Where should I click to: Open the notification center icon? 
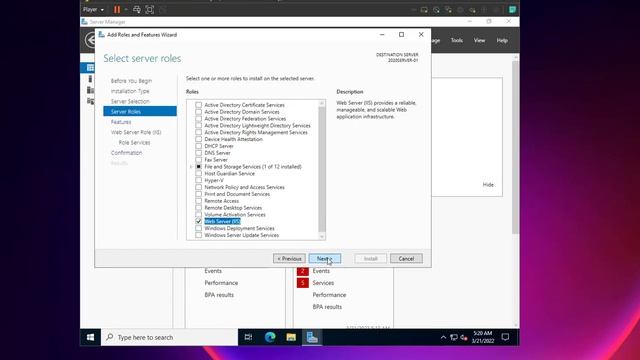pos(505,337)
